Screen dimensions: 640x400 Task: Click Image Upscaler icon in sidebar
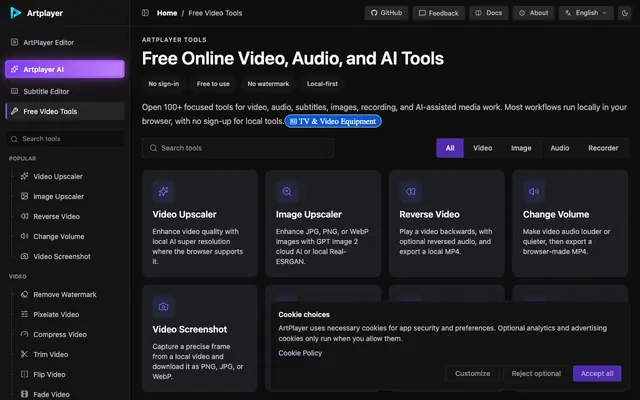[24, 196]
